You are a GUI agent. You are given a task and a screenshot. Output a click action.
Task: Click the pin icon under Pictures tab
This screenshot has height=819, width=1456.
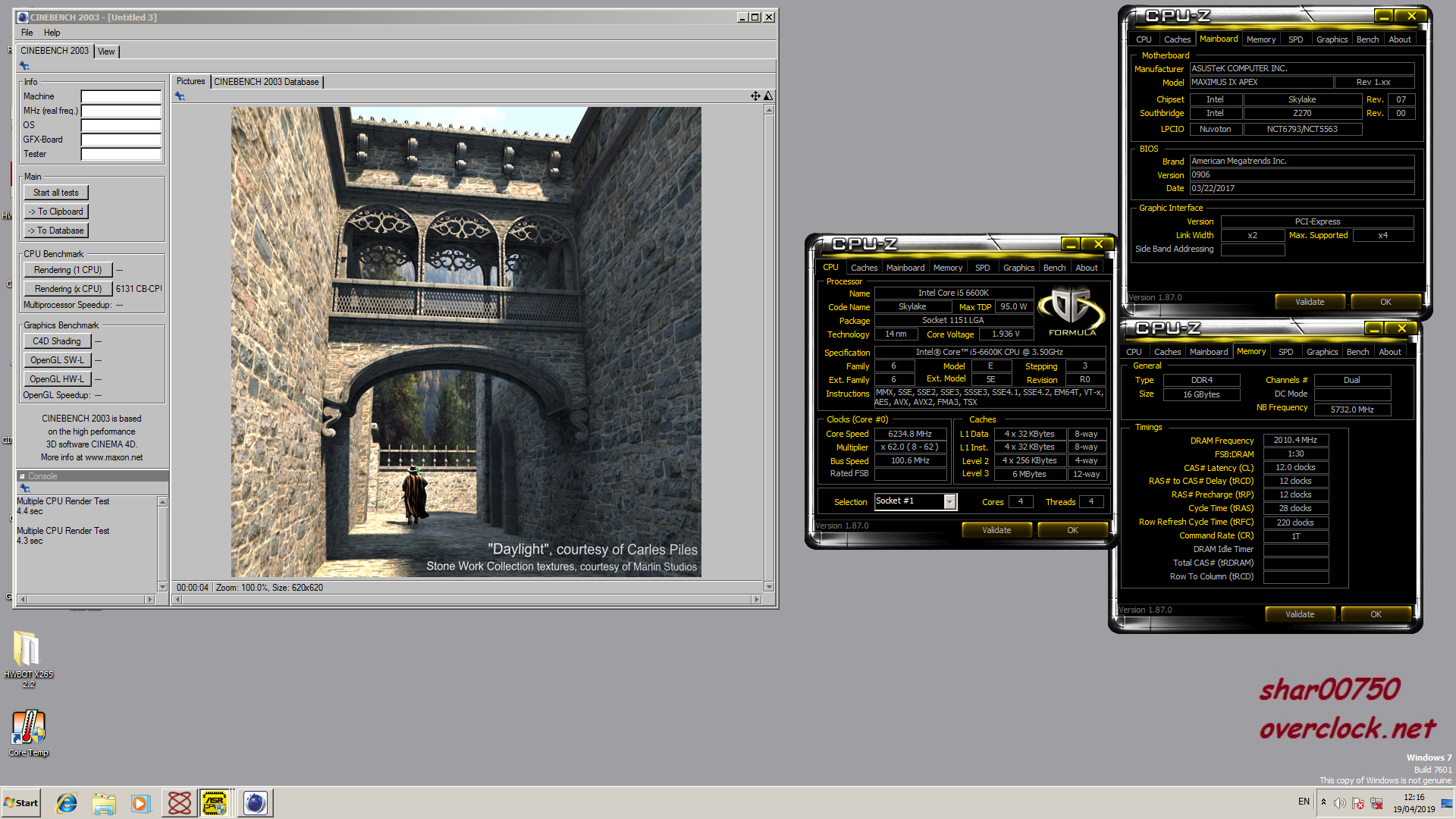180,96
